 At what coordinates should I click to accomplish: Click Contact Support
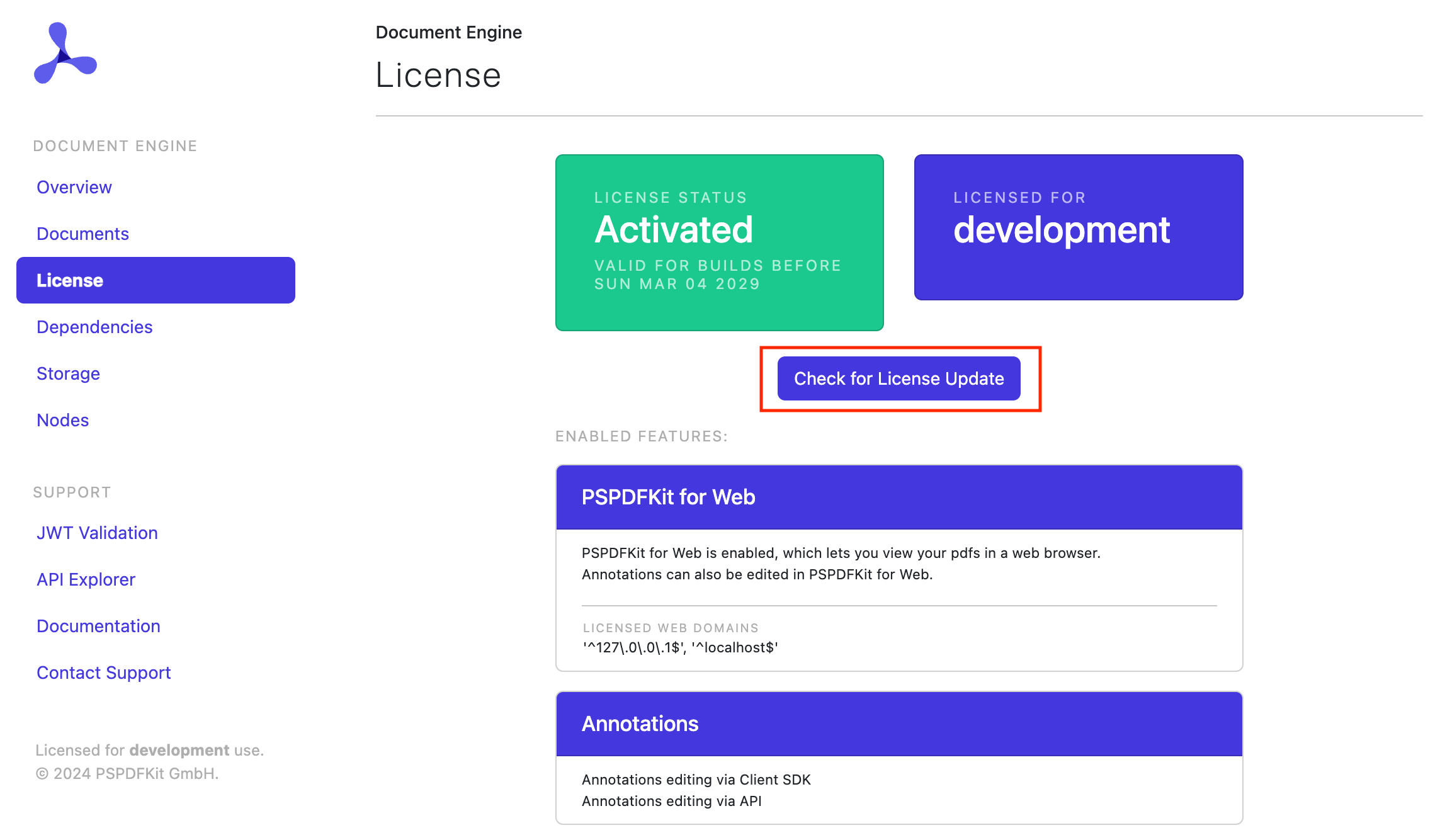[103, 672]
